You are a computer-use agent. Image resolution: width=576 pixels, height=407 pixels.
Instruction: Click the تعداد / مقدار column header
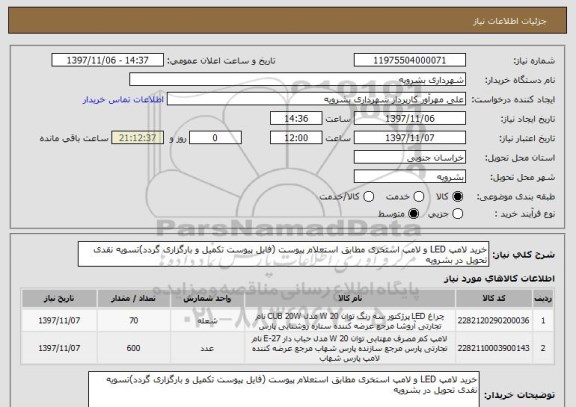click(134, 298)
